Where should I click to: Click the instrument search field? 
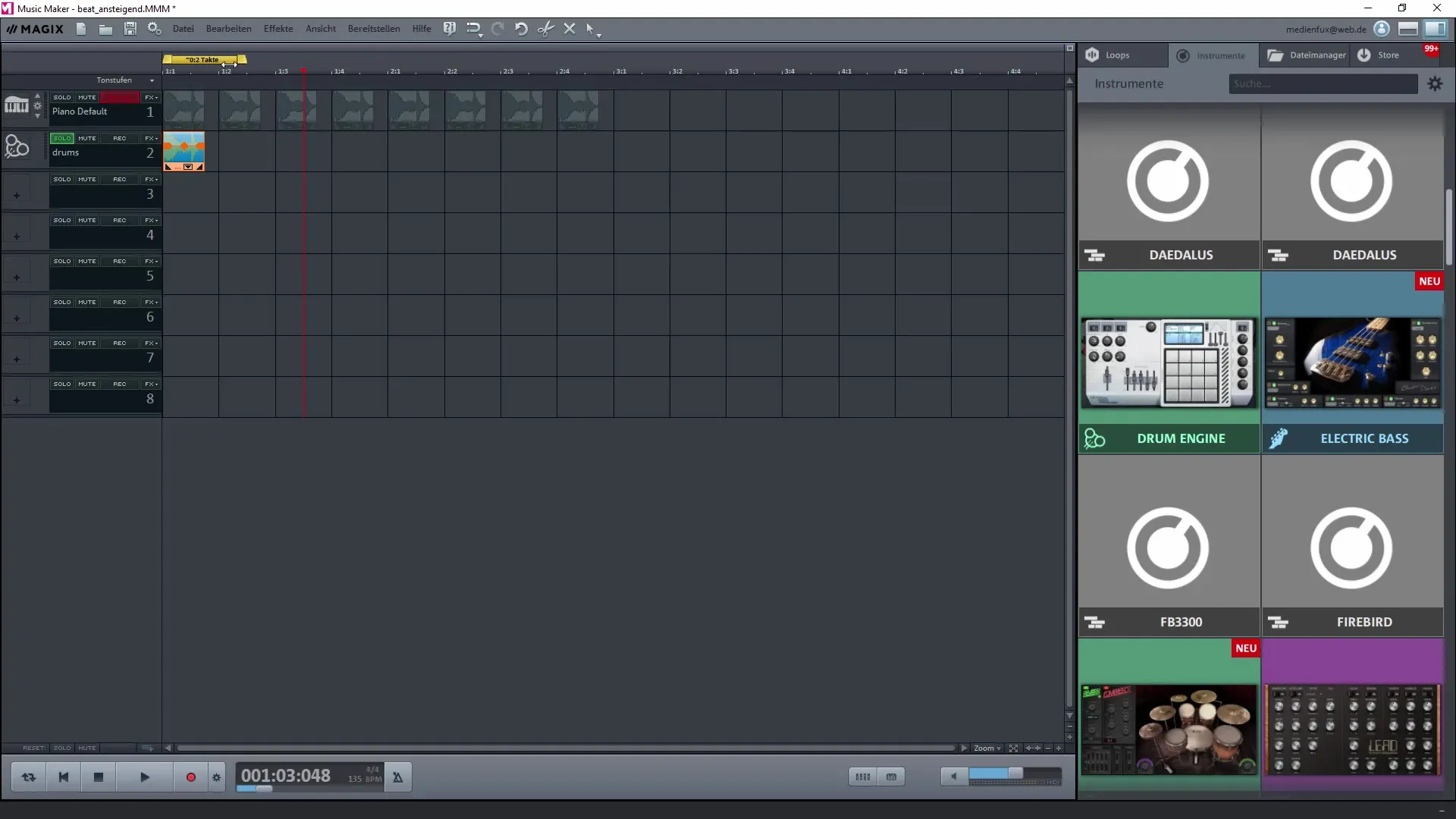coord(1322,84)
